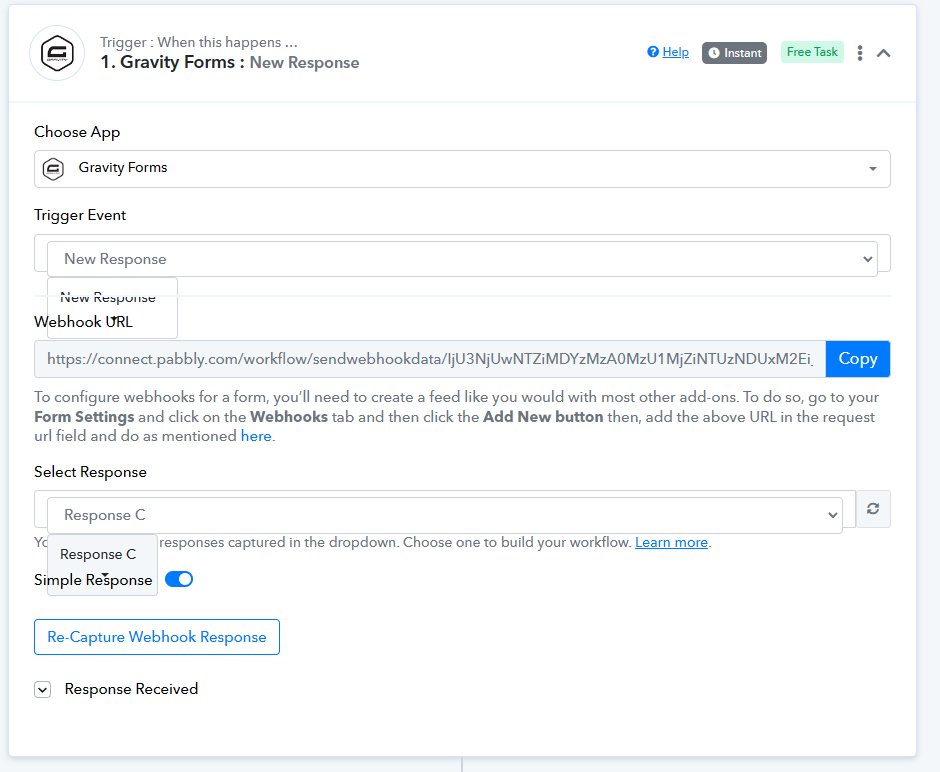Click Re-Capture Webhook Response
940x772 pixels.
pyautogui.click(x=157, y=637)
